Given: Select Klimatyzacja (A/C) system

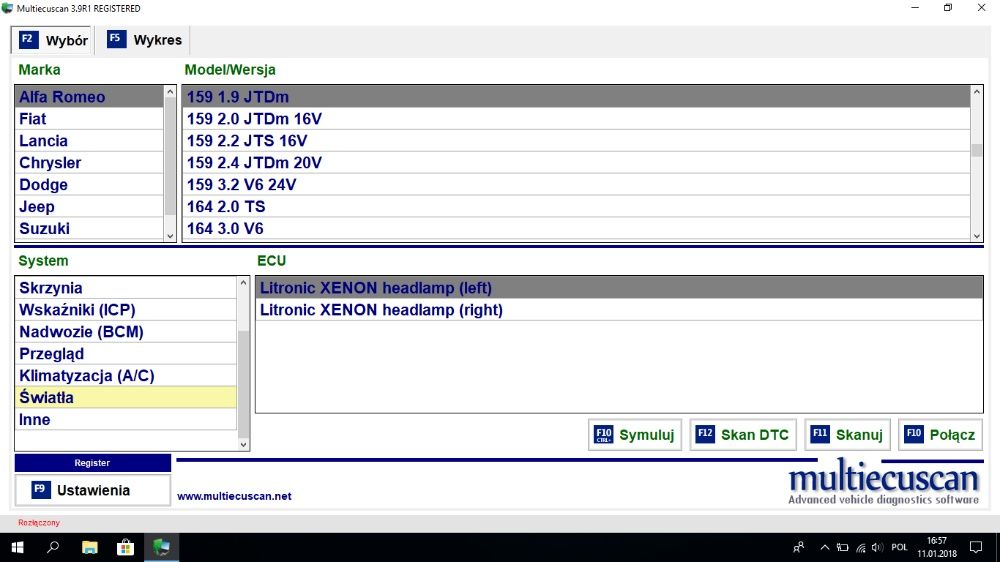Looking at the screenshot, I should [x=126, y=376].
